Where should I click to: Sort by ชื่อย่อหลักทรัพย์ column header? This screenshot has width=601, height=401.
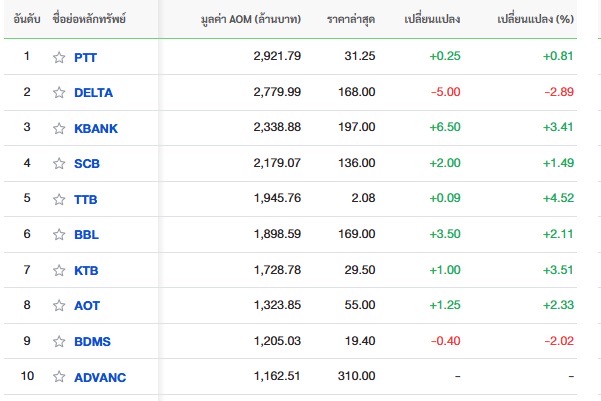(x=92, y=20)
